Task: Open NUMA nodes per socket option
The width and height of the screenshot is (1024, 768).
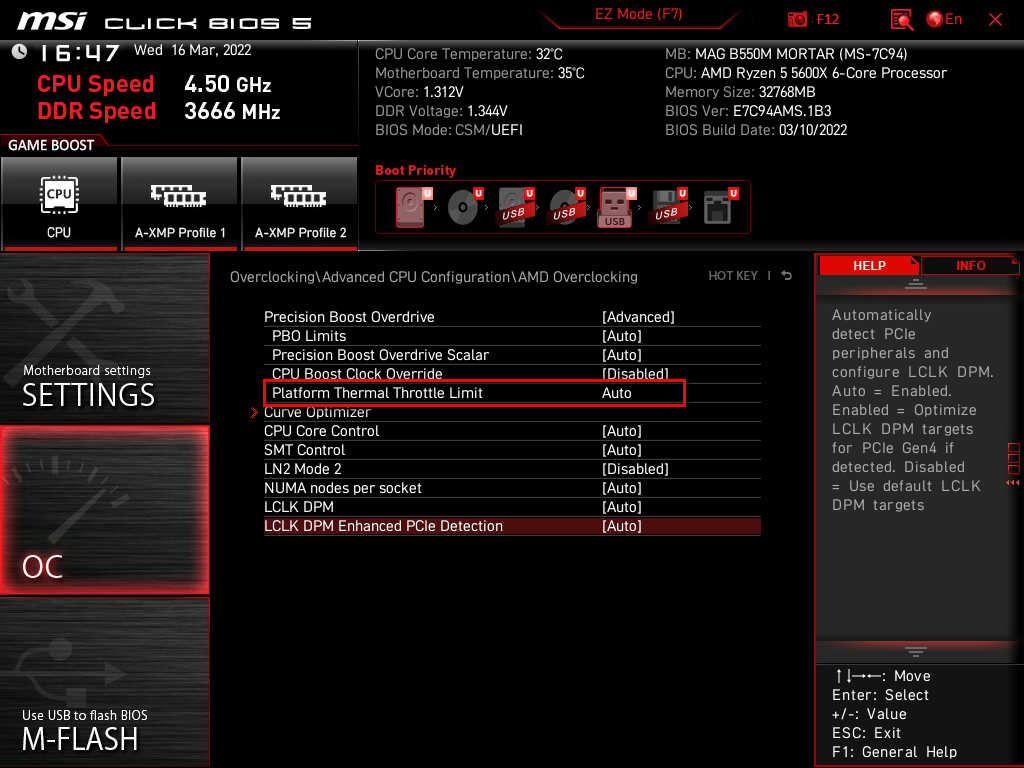Action: click(512, 488)
